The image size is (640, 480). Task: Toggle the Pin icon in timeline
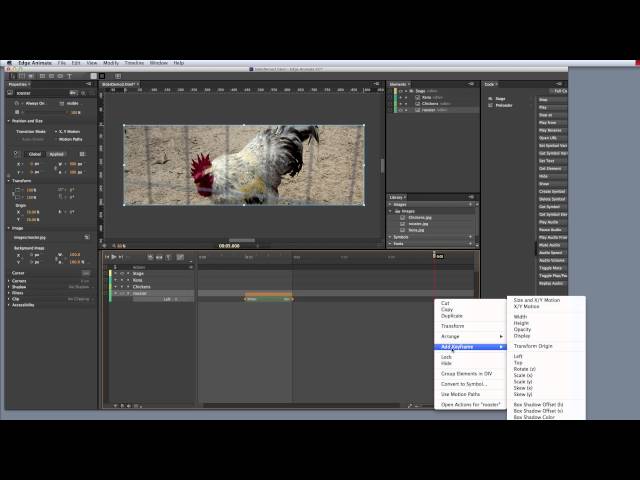tap(169, 257)
